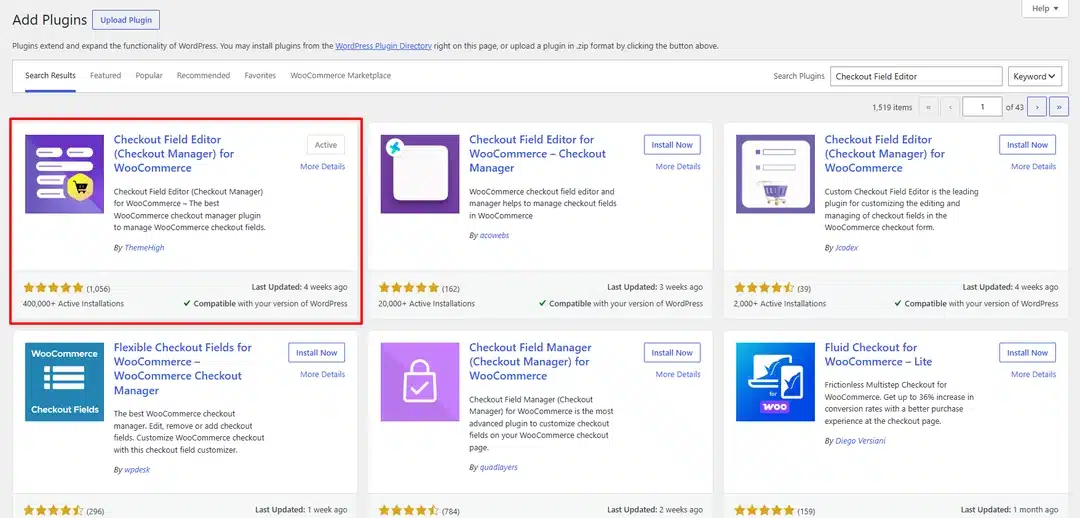This screenshot has height=518, width=1080.
Task: Click the current page number field
Action: pyautogui.click(x=982, y=107)
